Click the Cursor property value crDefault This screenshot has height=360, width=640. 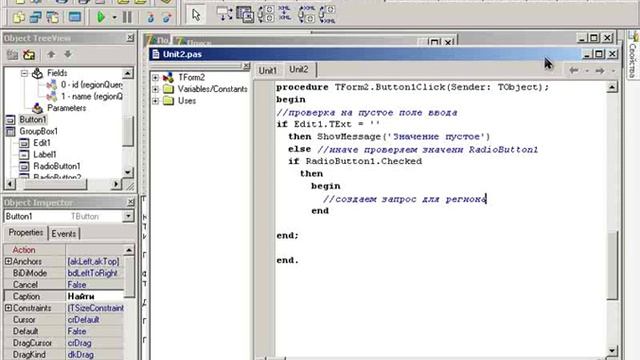tap(95, 320)
